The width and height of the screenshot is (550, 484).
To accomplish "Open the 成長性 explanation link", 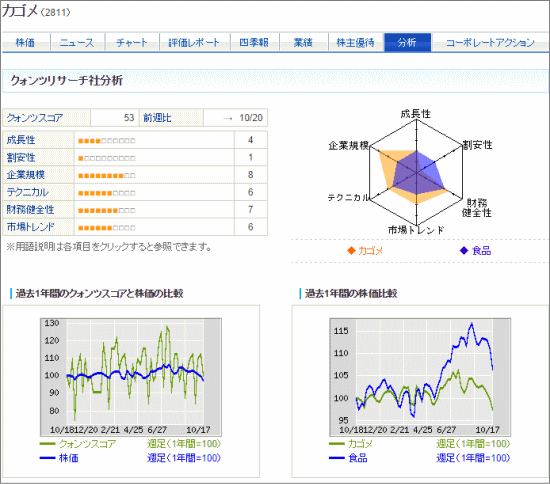I will point(21,140).
